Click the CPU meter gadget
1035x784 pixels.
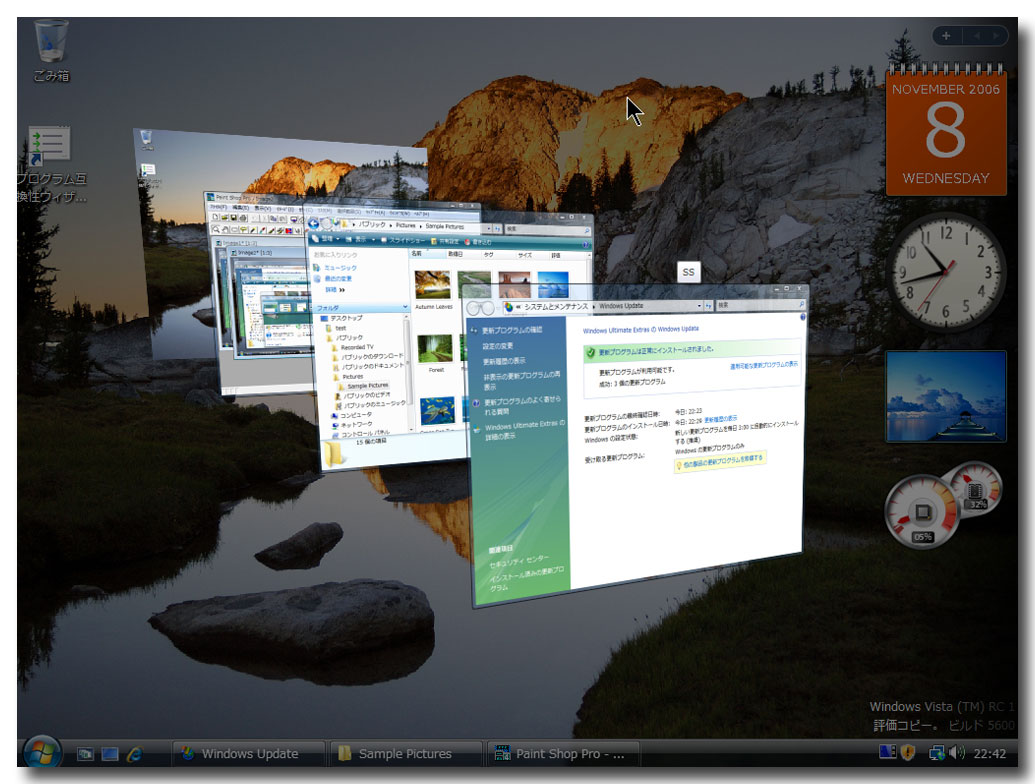tap(921, 511)
